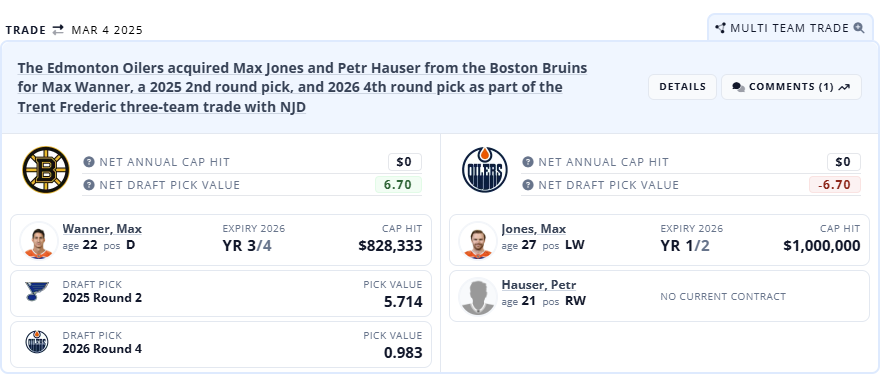Click the small Oilers logo on 2026 pick
The width and height of the screenshot is (890, 381).
[x=37, y=342]
